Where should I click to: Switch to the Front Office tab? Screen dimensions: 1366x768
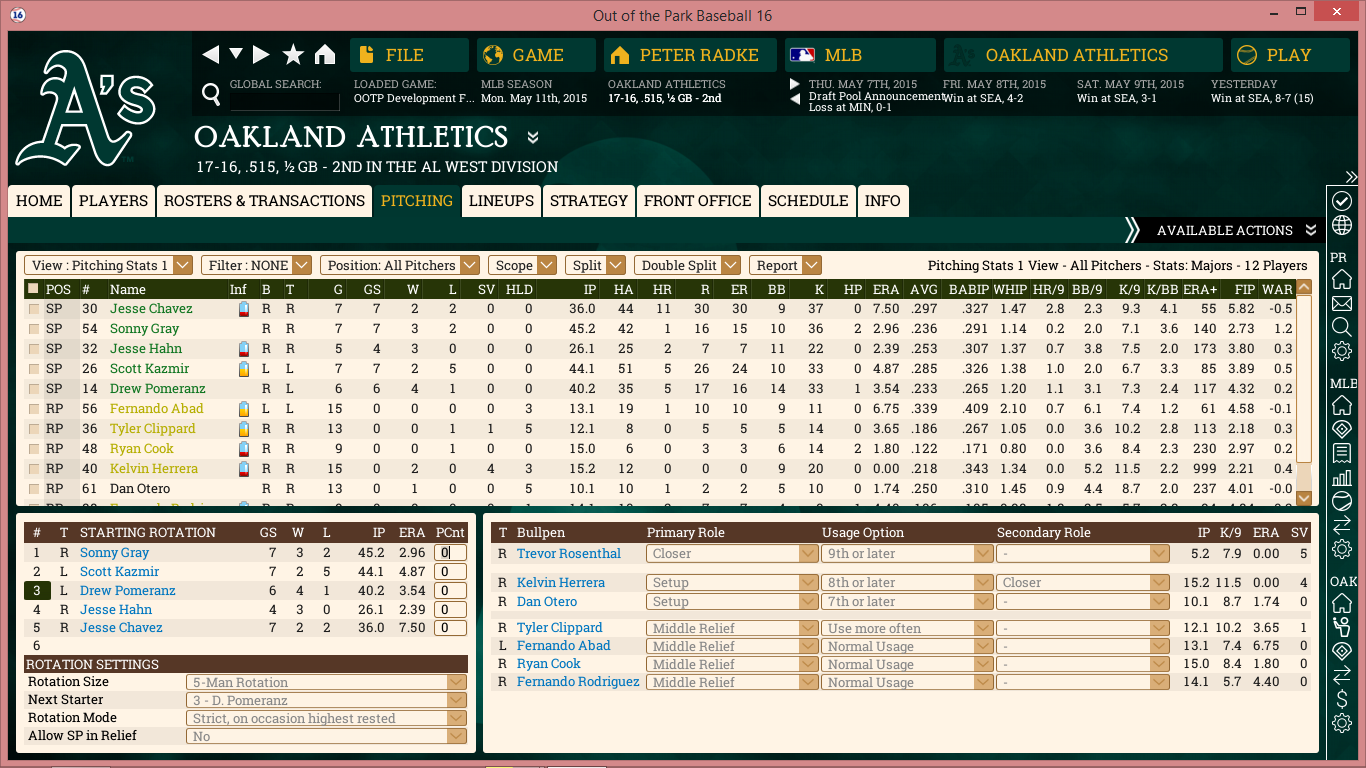point(698,201)
